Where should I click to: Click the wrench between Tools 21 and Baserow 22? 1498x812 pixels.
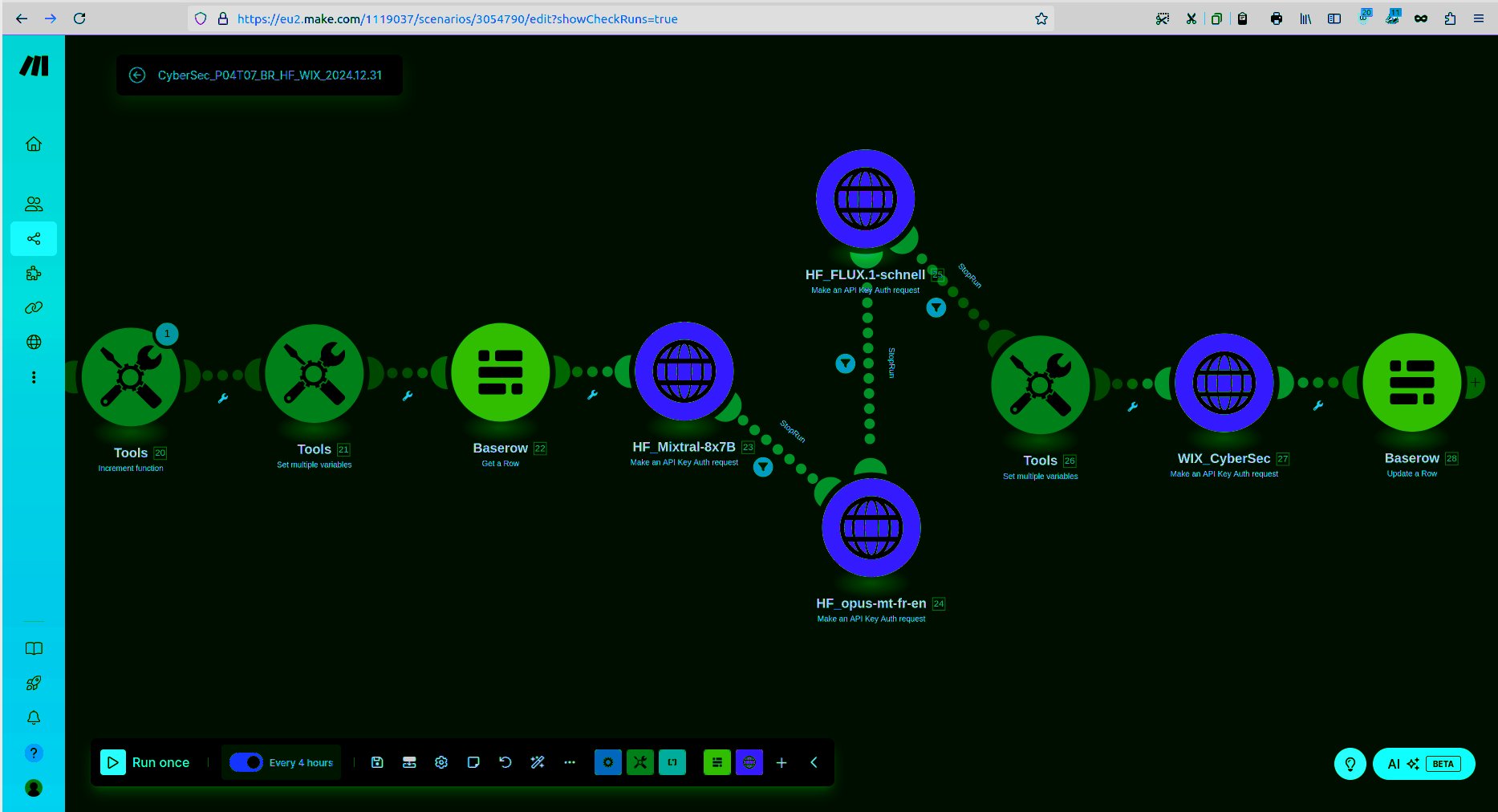(408, 396)
